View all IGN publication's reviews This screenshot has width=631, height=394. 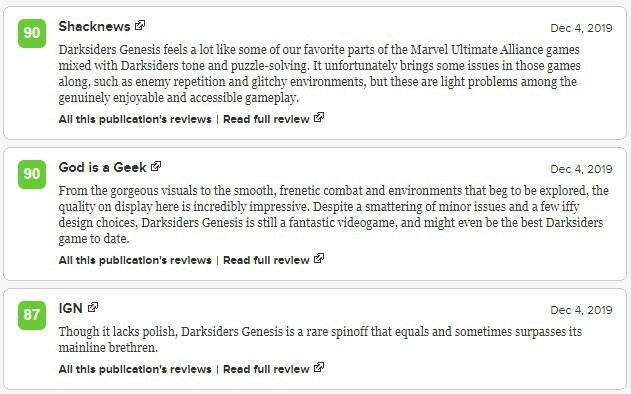pyautogui.click(x=135, y=369)
